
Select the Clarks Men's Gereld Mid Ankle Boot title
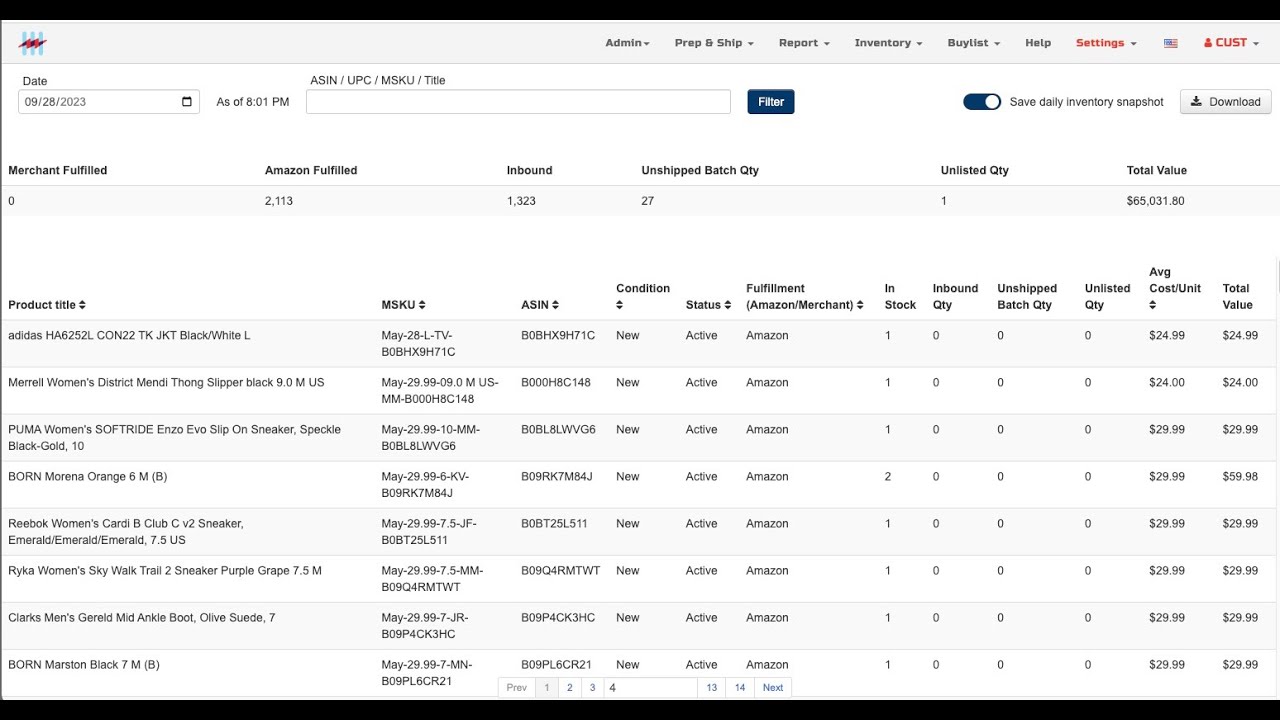click(141, 618)
